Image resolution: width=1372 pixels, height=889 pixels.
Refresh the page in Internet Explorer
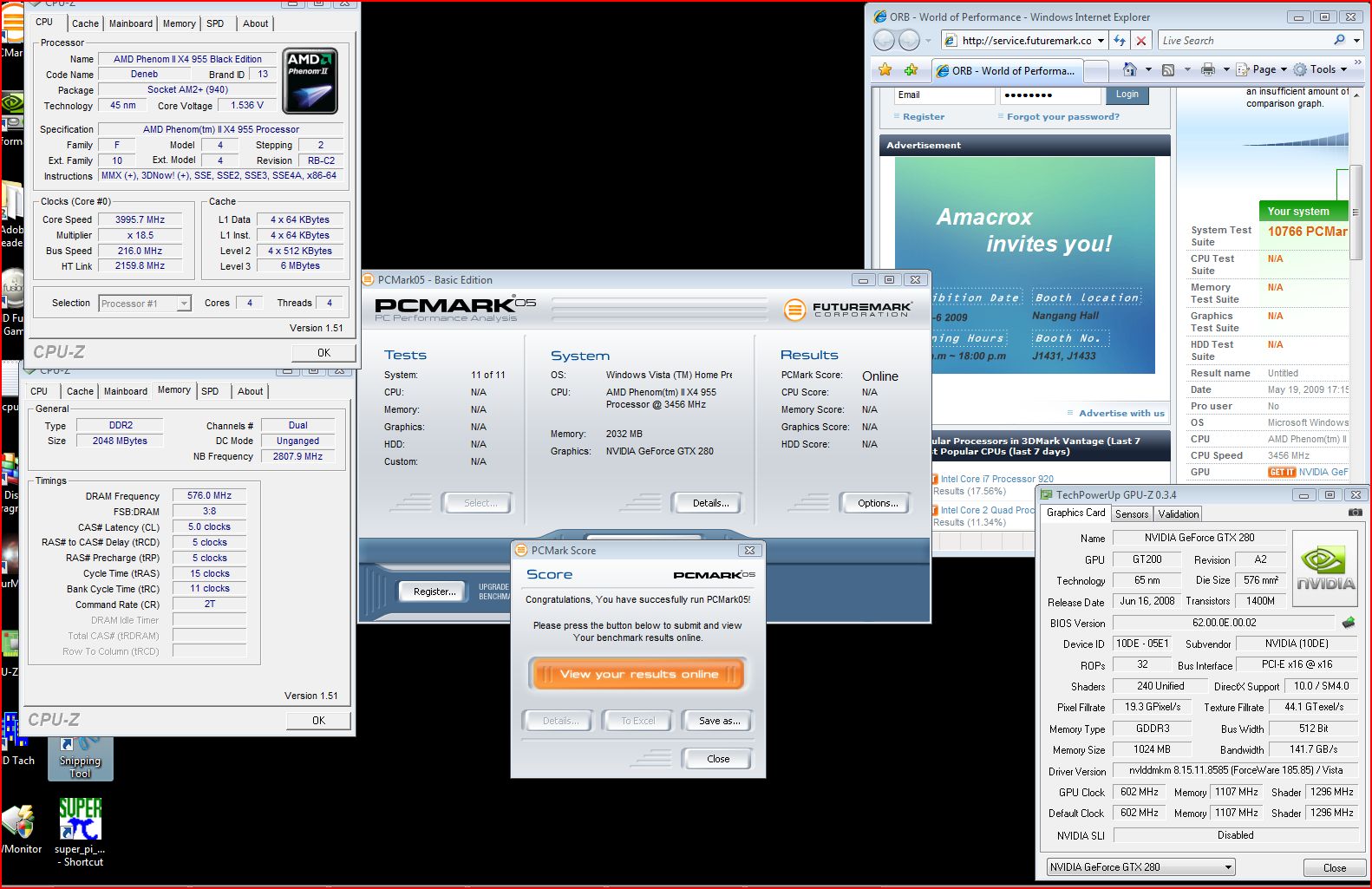[1120, 41]
